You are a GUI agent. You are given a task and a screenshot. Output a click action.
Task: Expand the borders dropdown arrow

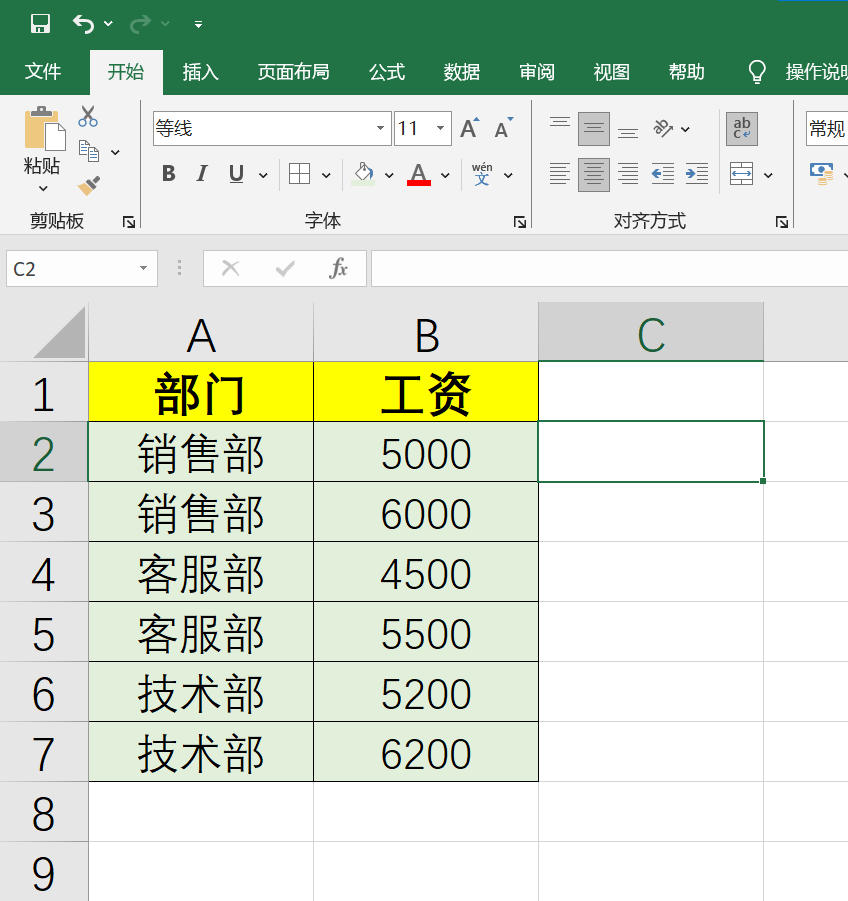tap(326, 175)
